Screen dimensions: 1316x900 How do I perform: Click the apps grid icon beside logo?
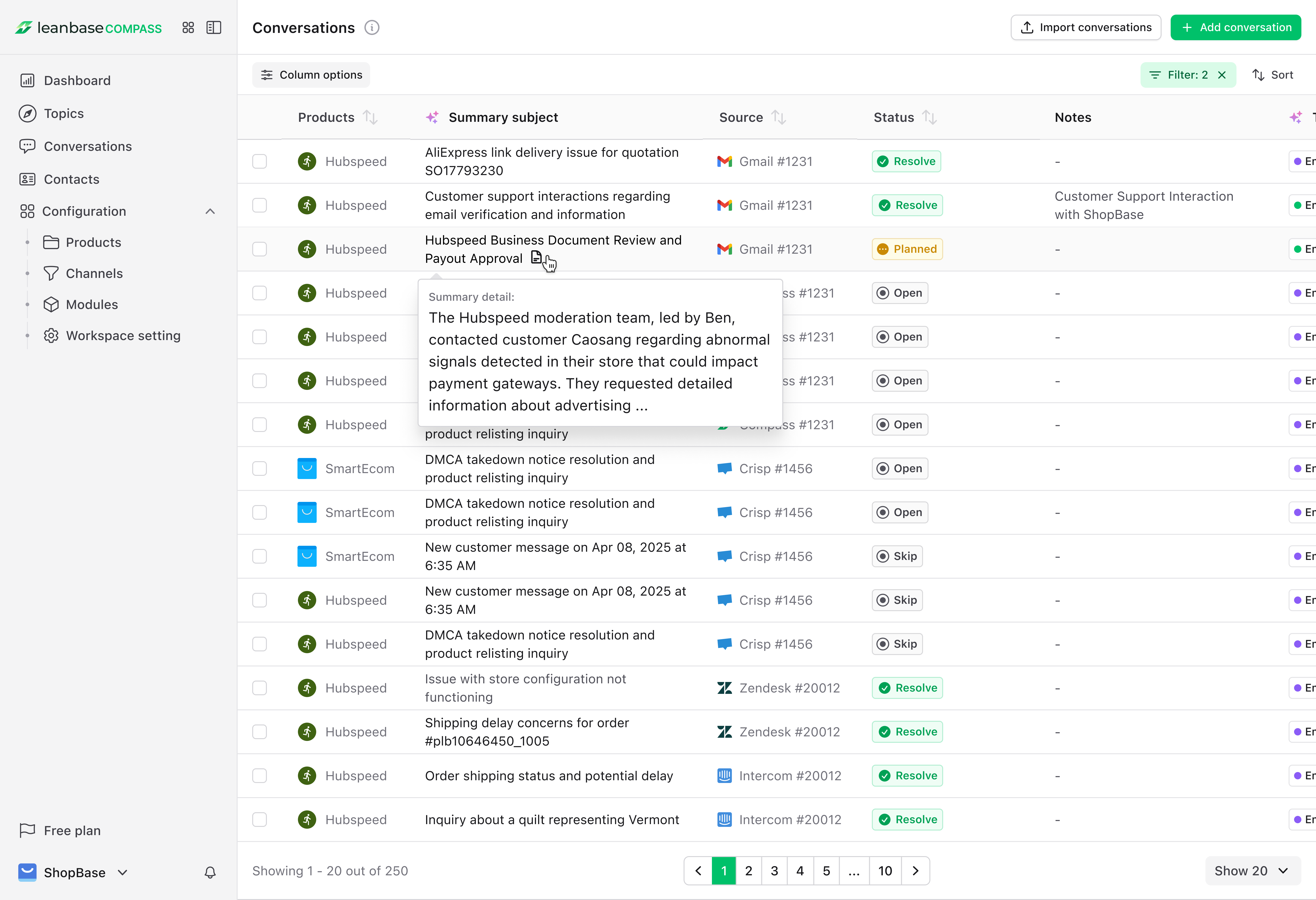[188, 28]
